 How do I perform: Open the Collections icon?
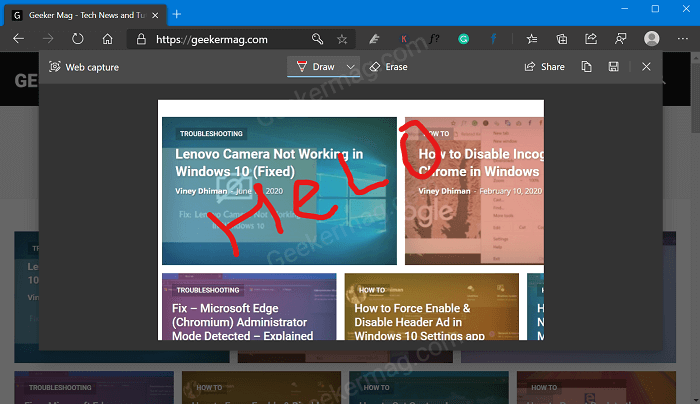[562, 39]
